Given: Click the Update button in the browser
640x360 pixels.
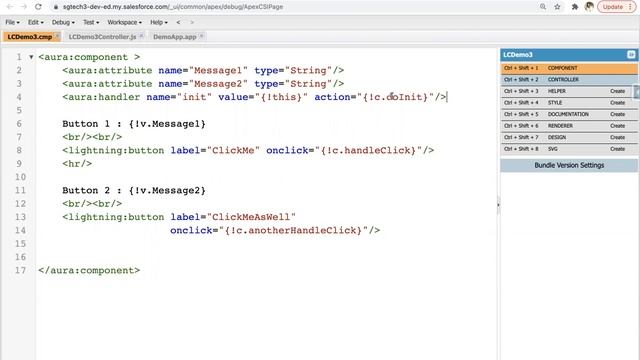Looking at the screenshot, I should (x=613, y=7).
